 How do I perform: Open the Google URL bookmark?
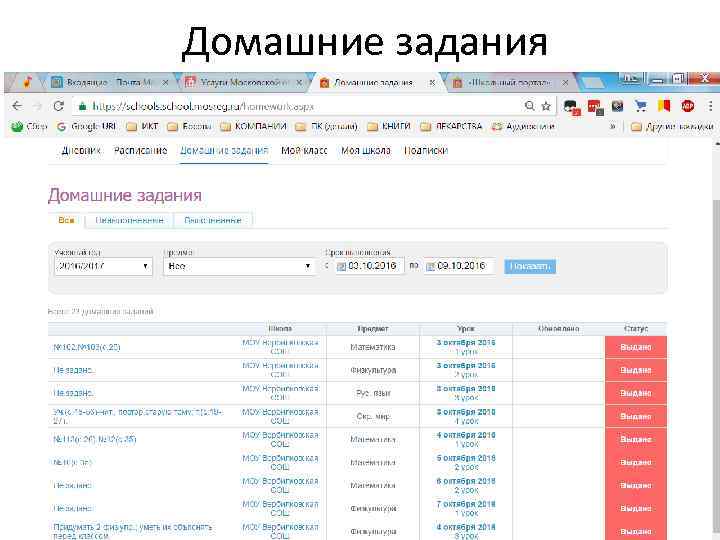[86, 126]
